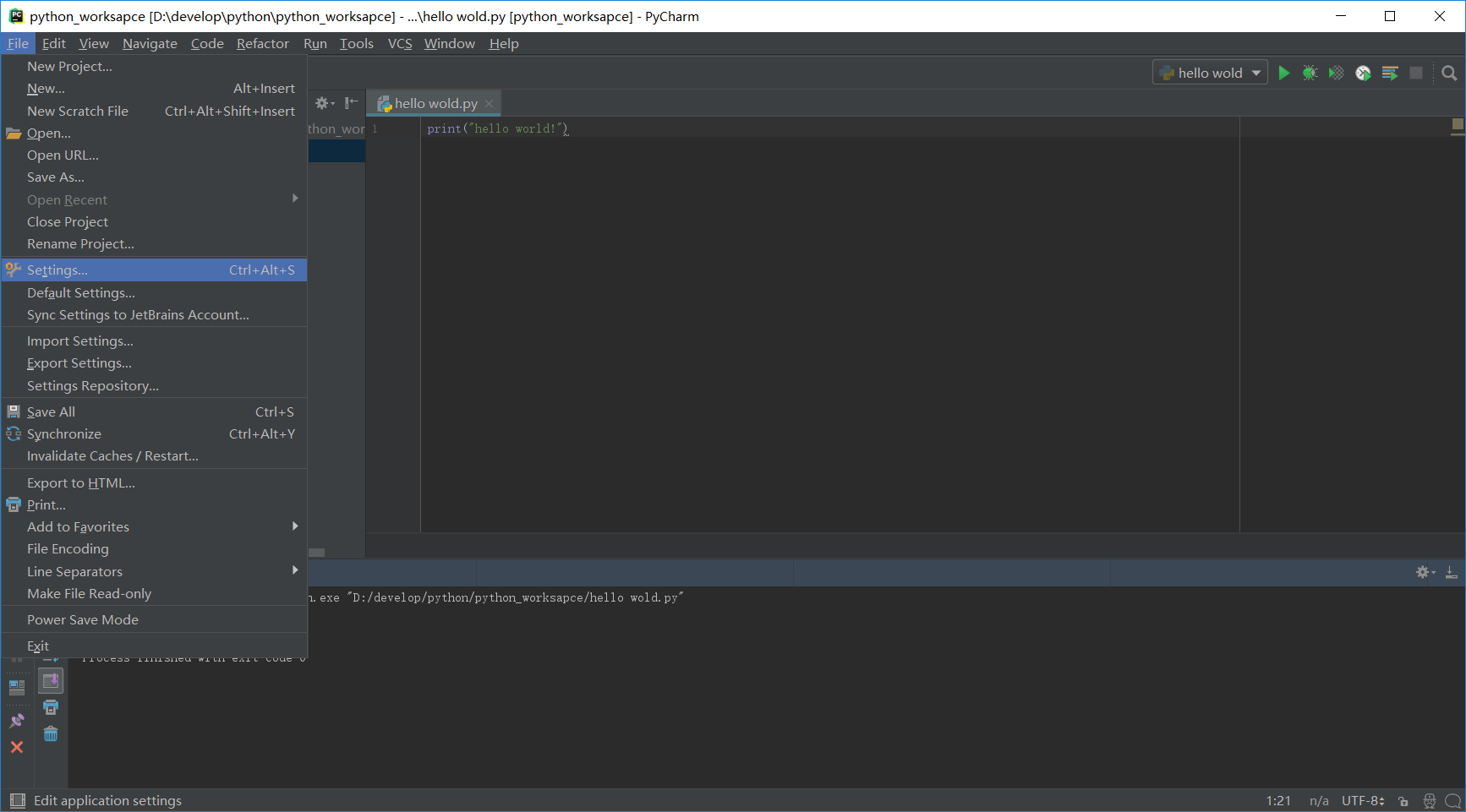Open the UTF-8 encoding selector

1363,800
